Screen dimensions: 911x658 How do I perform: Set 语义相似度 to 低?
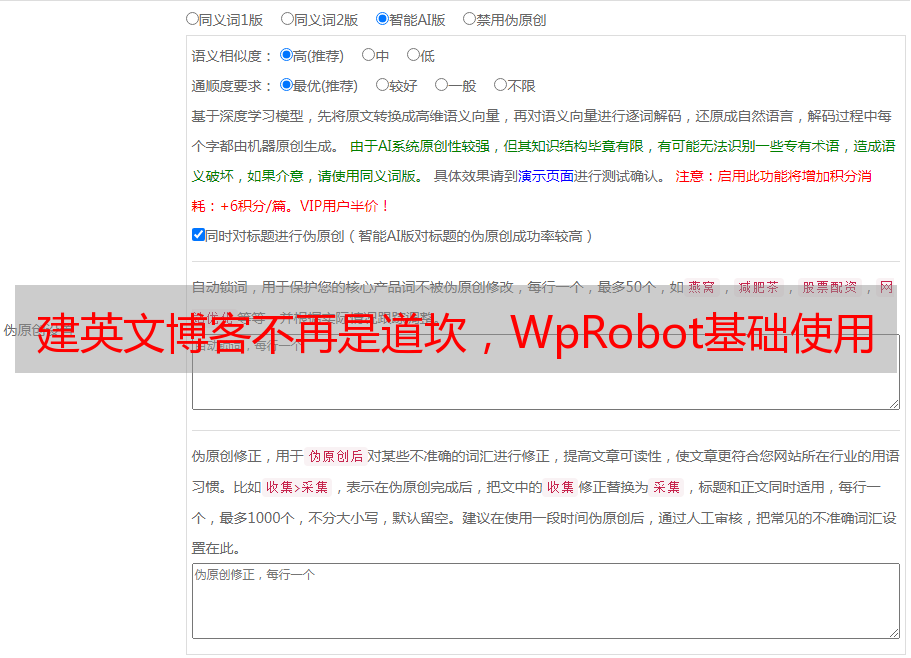(x=413, y=55)
